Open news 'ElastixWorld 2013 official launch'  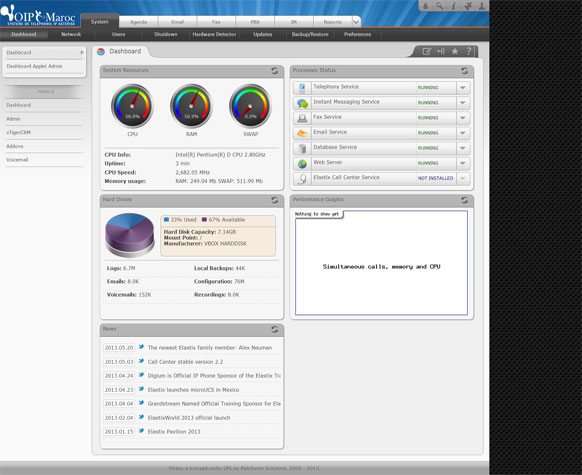pyautogui.click(x=189, y=418)
